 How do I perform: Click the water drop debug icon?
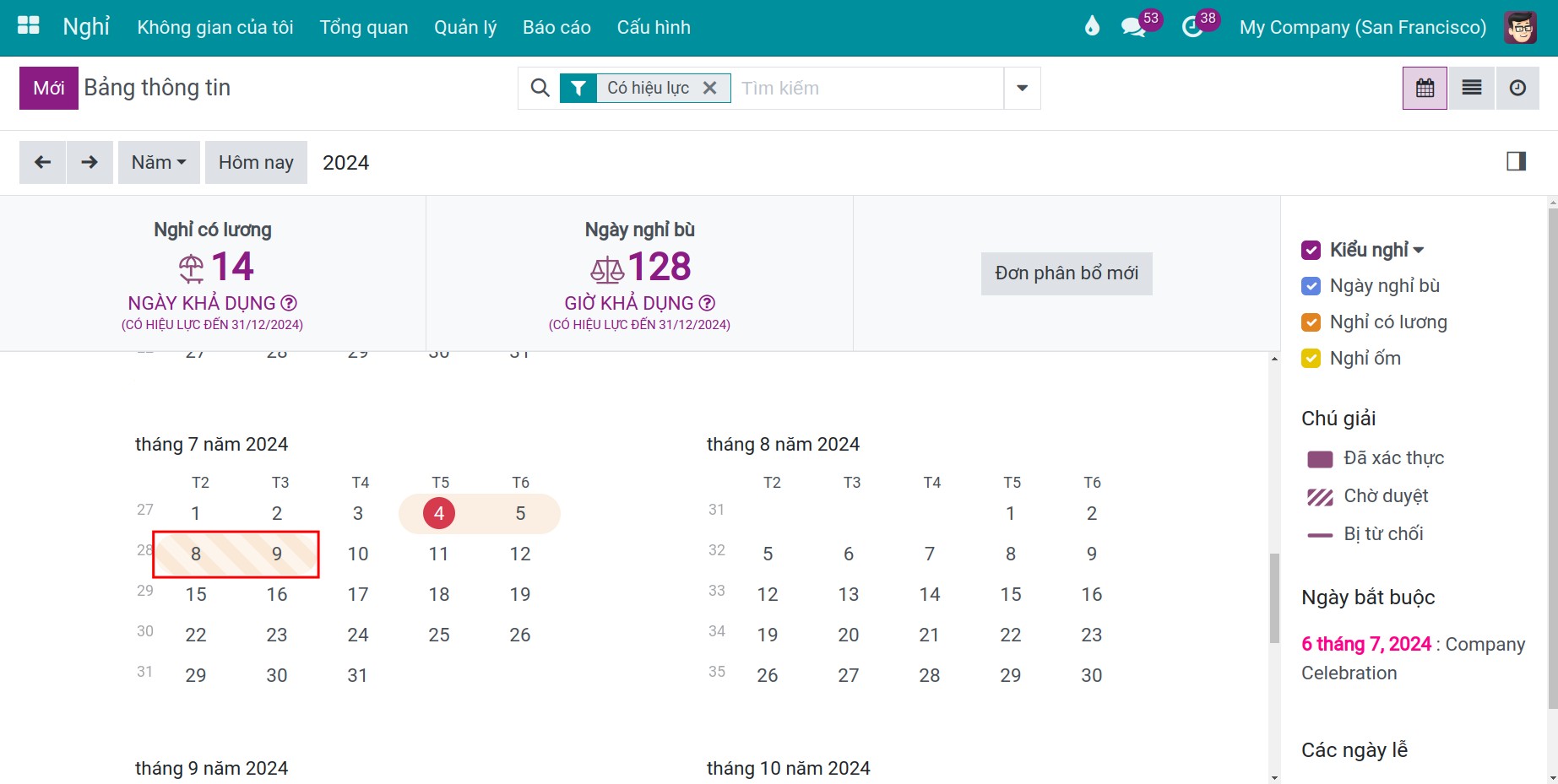[1092, 27]
